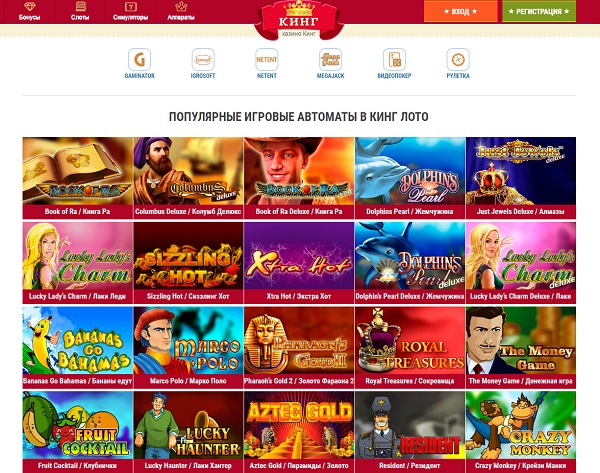Click Royal Treasures / Сокровища caption
Viewport: 600px width, 473px height.
(x=410, y=381)
